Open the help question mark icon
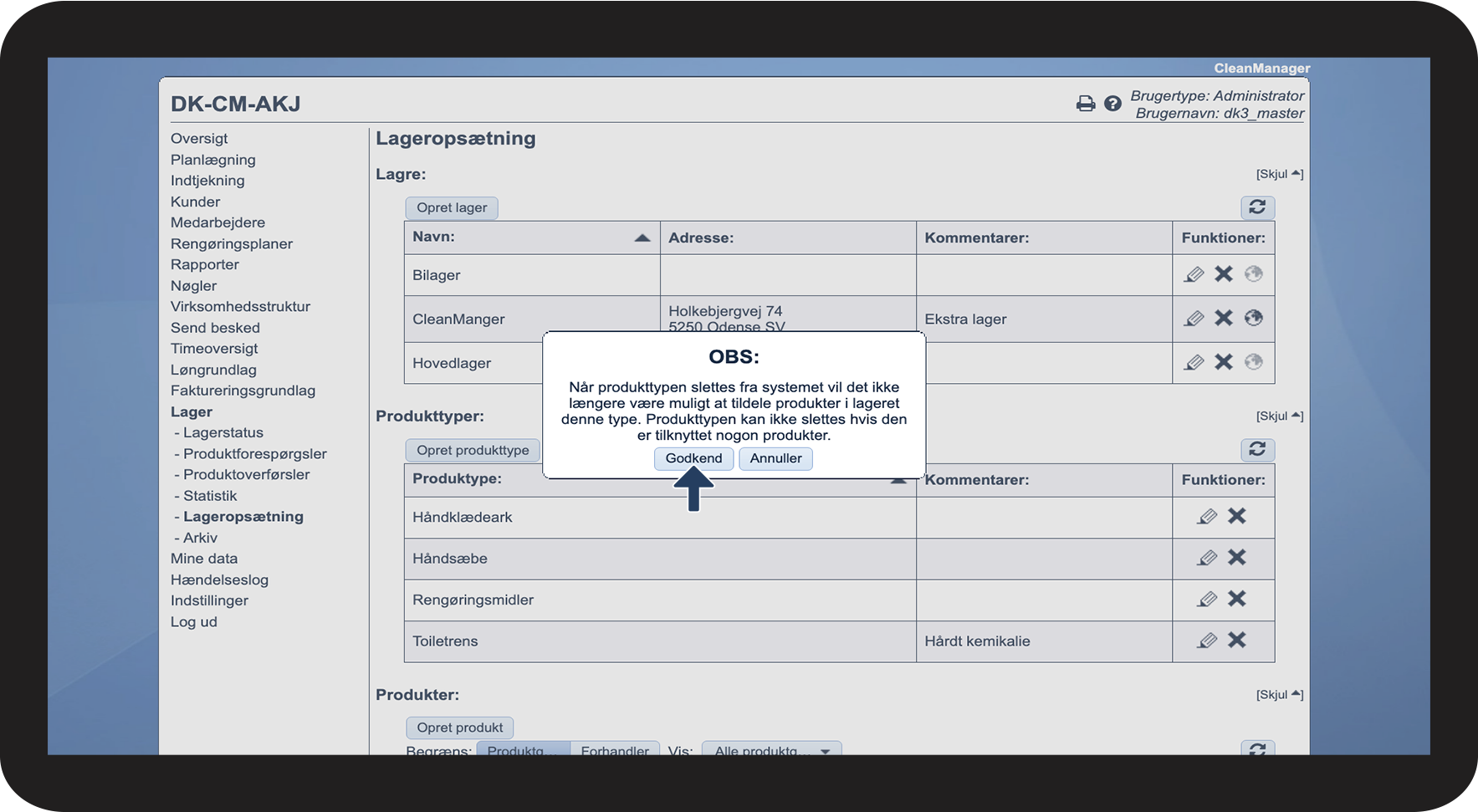1478x812 pixels. pos(1112,104)
